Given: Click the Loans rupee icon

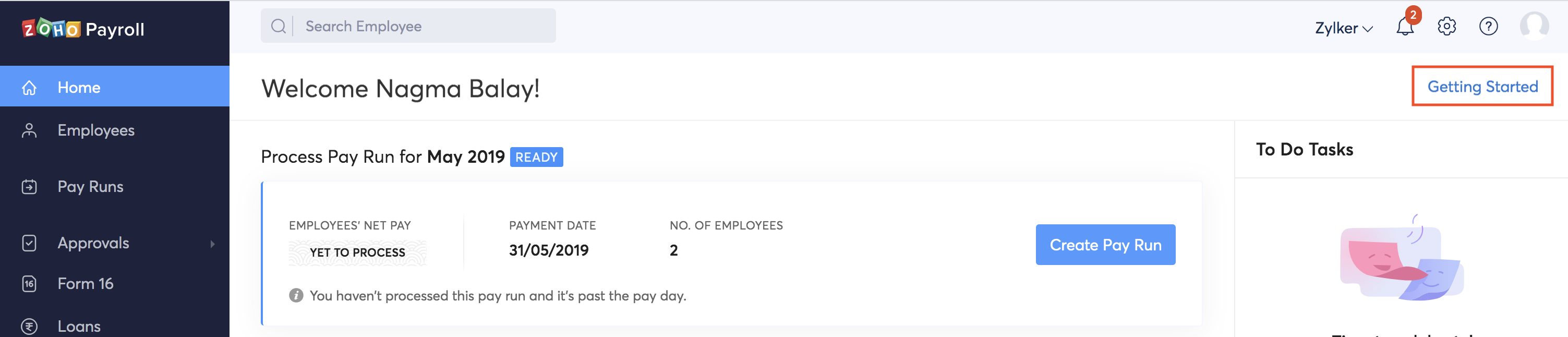Looking at the screenshot, I should 29,327.
